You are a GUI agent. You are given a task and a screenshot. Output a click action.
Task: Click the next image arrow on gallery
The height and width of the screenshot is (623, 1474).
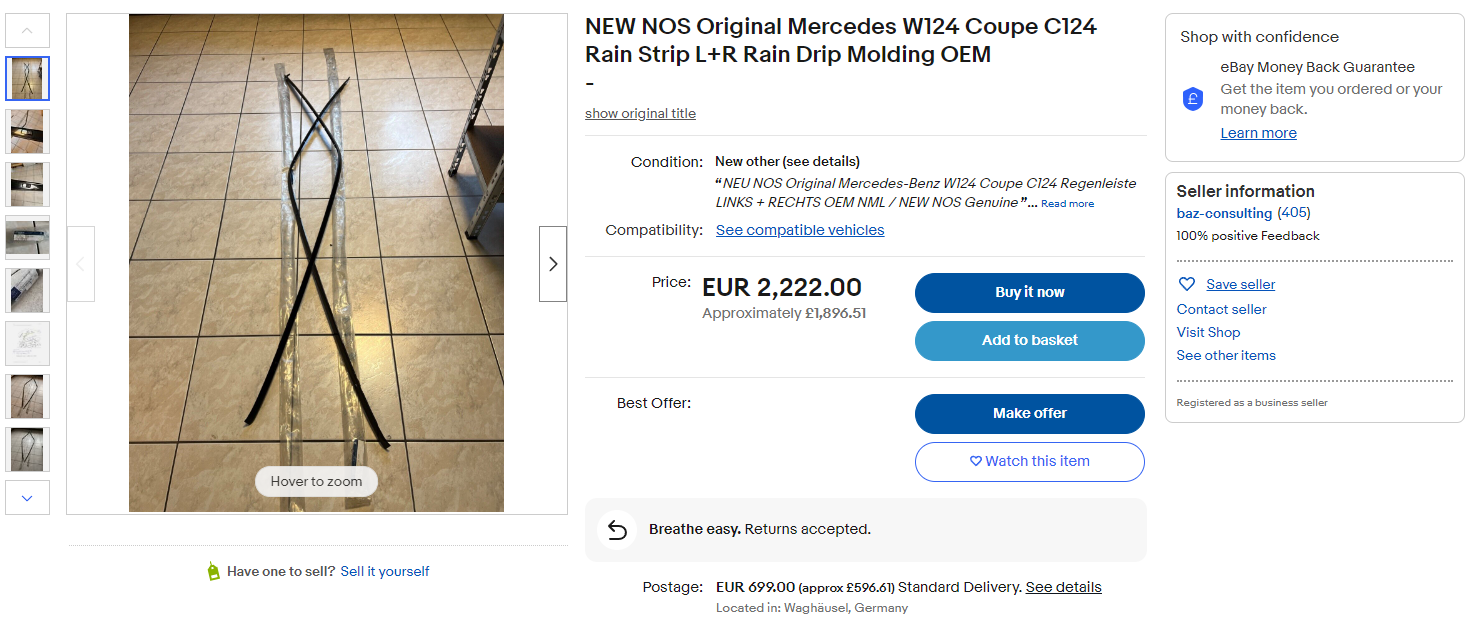click(553, 264)
